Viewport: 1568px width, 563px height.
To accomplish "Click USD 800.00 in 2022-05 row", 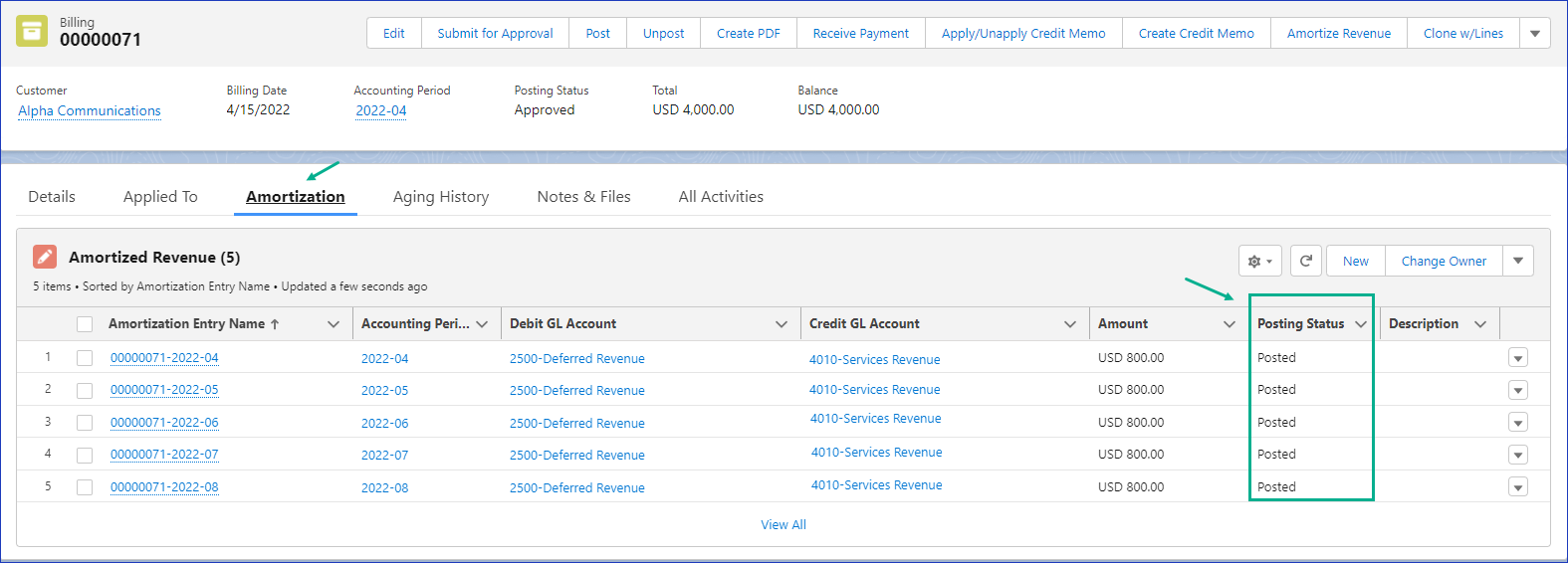I will click(x=1131, y=390).
